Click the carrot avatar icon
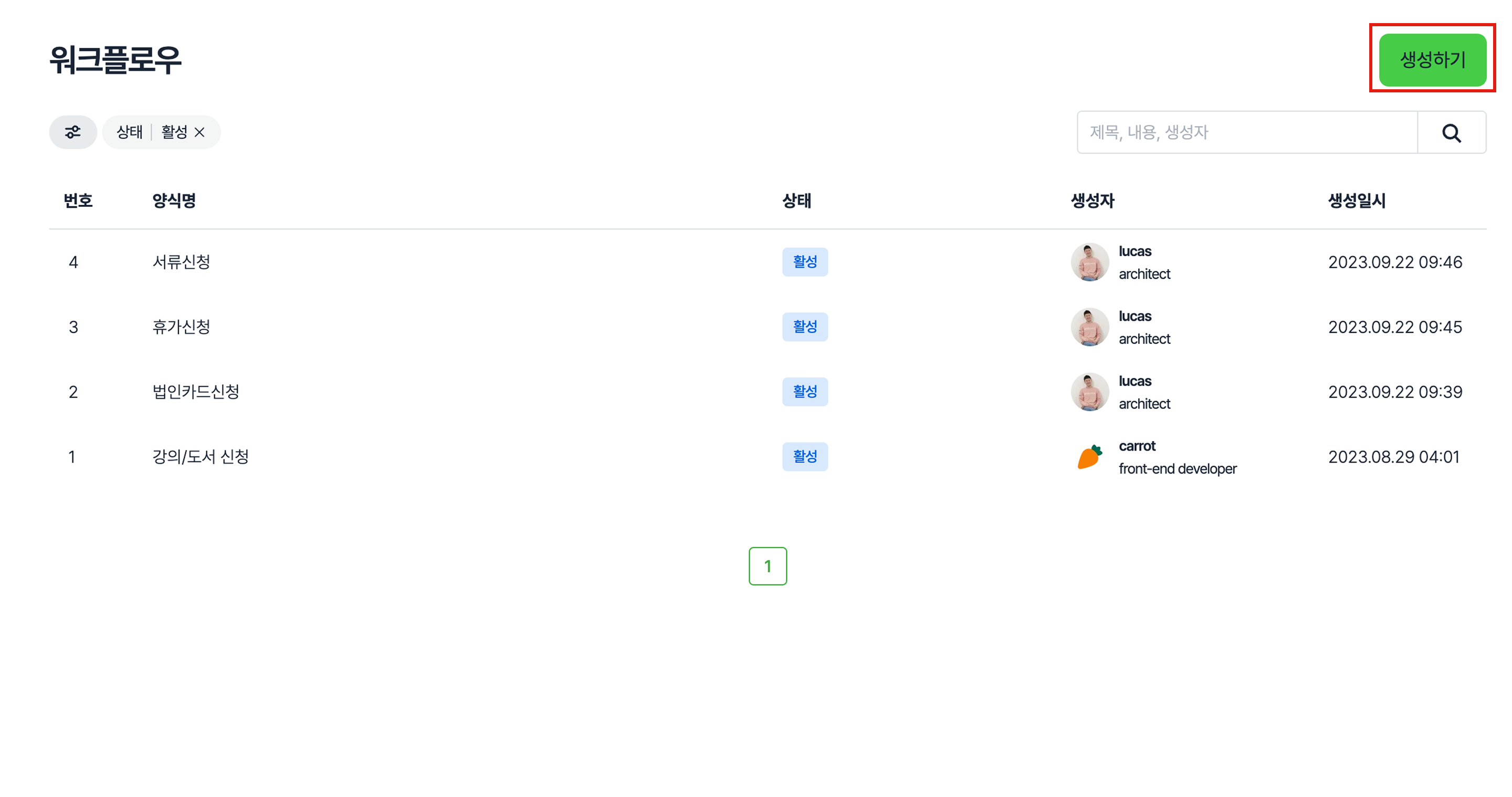The width and height of the screenshot is (1512, 797). [x=1089, y=457]
